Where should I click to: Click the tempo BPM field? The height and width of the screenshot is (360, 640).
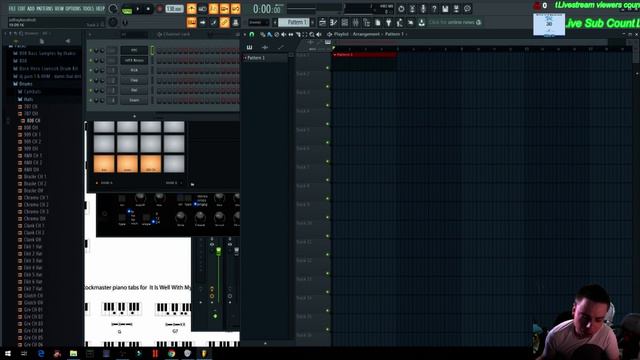click(x=174, y=9)
